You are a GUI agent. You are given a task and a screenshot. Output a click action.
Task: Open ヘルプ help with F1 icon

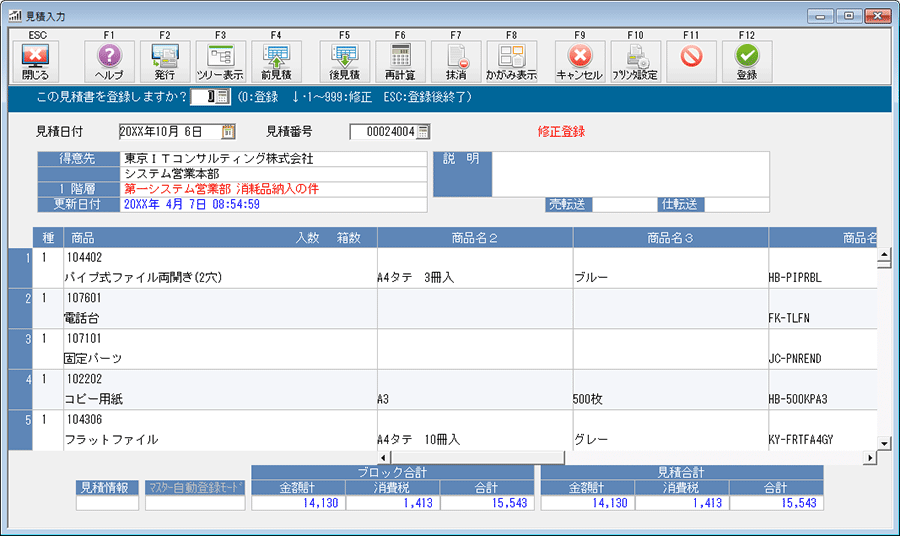coord(109,61)
